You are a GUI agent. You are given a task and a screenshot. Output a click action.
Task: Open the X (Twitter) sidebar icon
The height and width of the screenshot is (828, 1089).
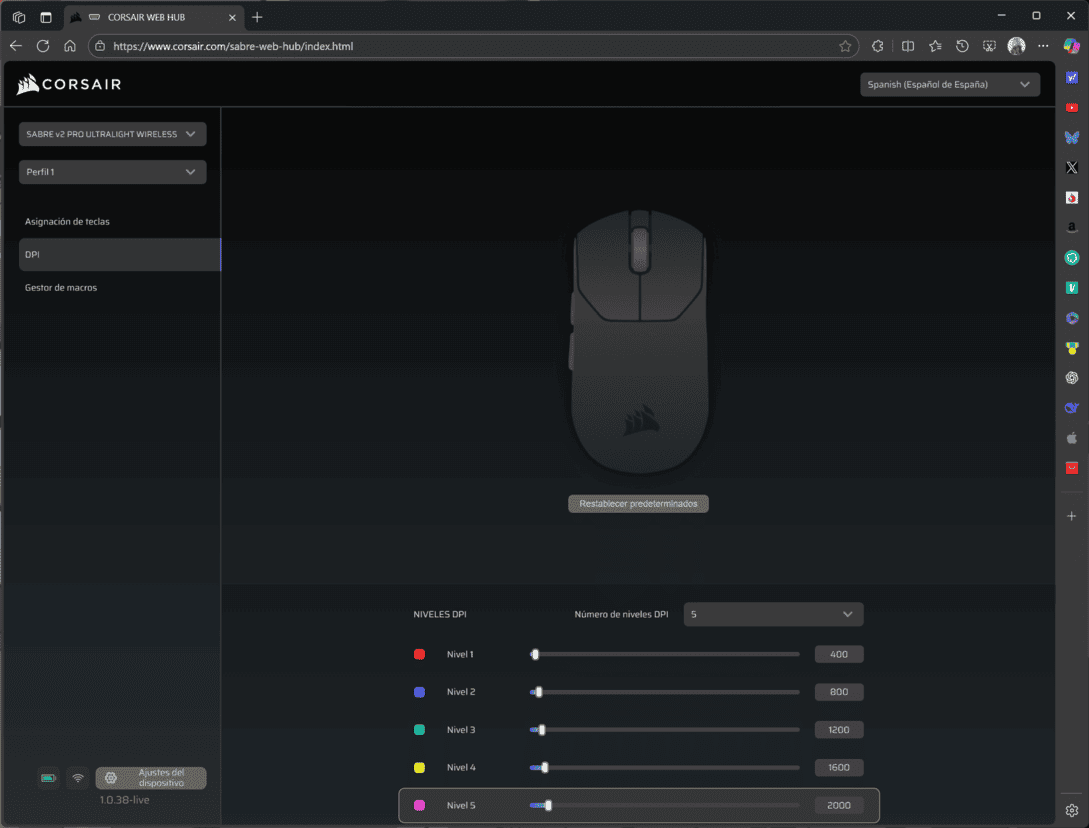(x=1072, y=168)
